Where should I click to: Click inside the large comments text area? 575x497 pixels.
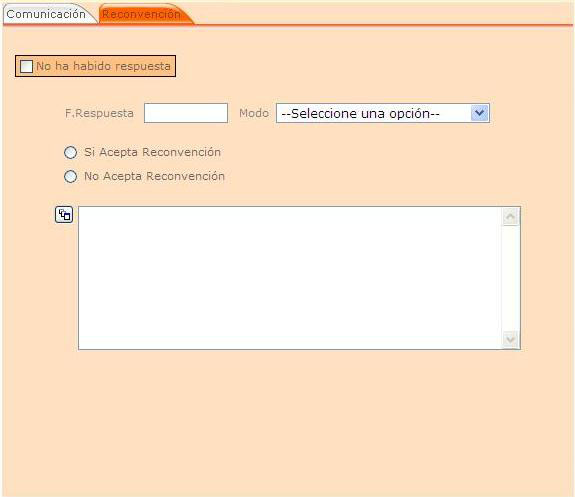pyautogui.click(x=290, y=278)
